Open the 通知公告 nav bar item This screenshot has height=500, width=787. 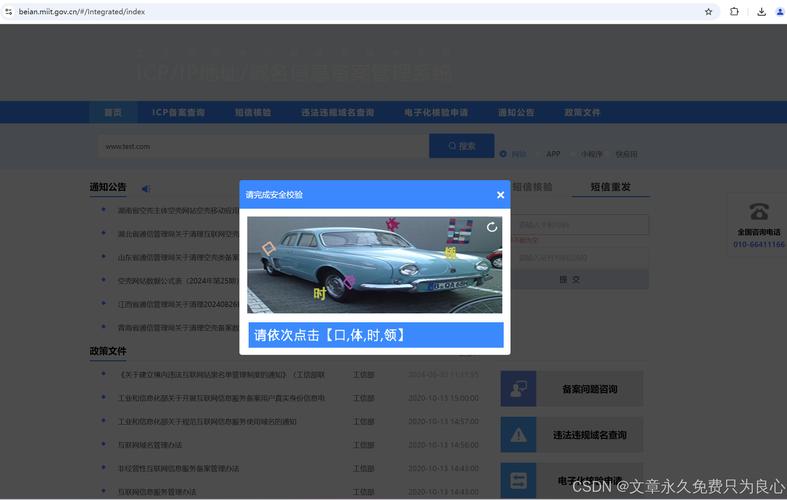click(x=516, y=112)
